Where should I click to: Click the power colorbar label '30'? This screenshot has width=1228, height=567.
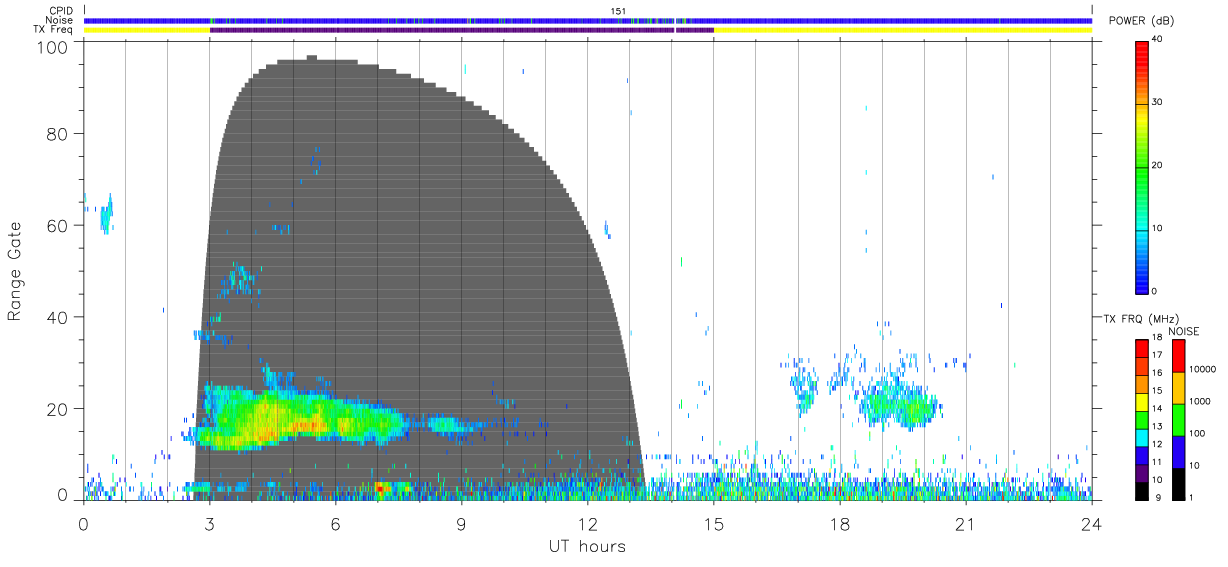[1159, 102]
